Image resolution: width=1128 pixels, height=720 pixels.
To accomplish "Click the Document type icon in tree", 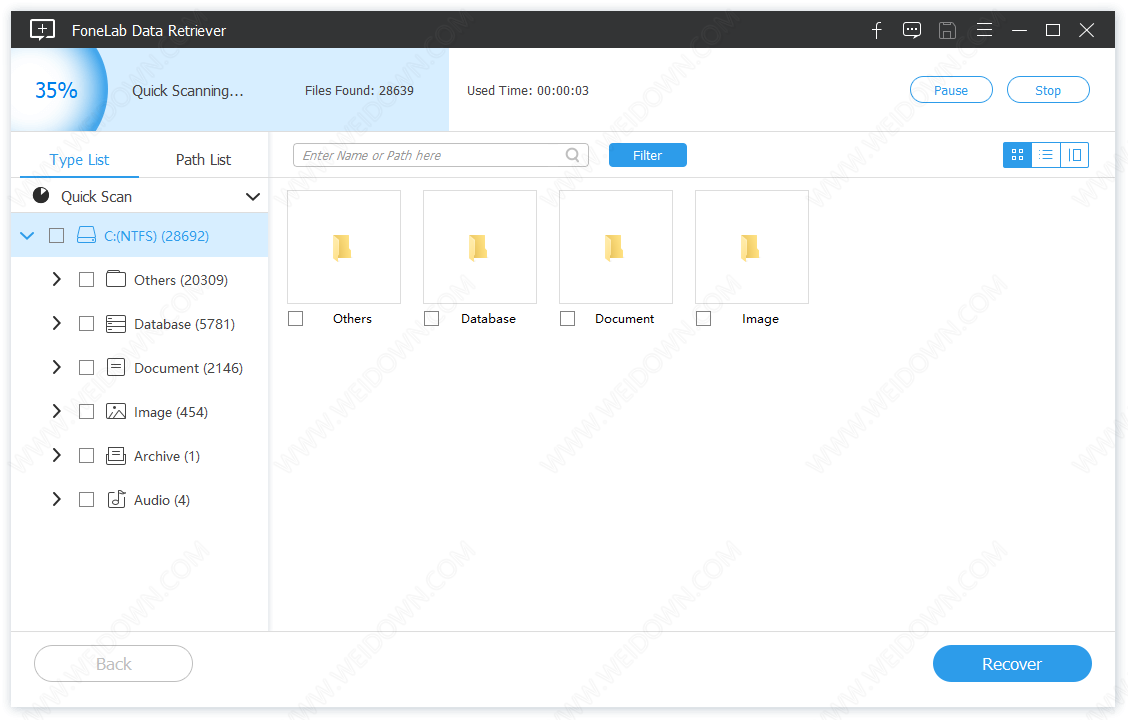I will coord(116,368).
